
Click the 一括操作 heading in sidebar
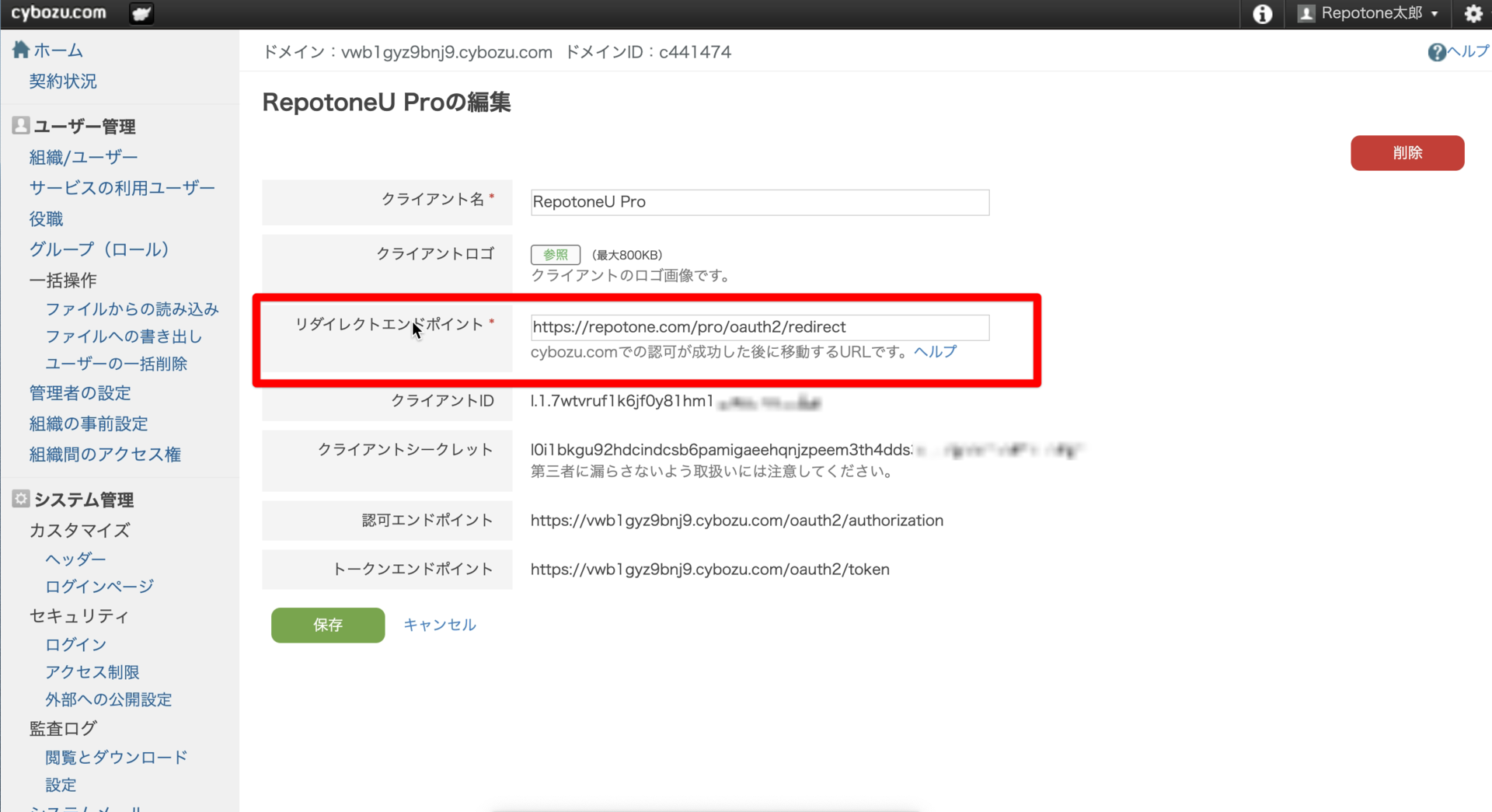click(x=63, y=280)
